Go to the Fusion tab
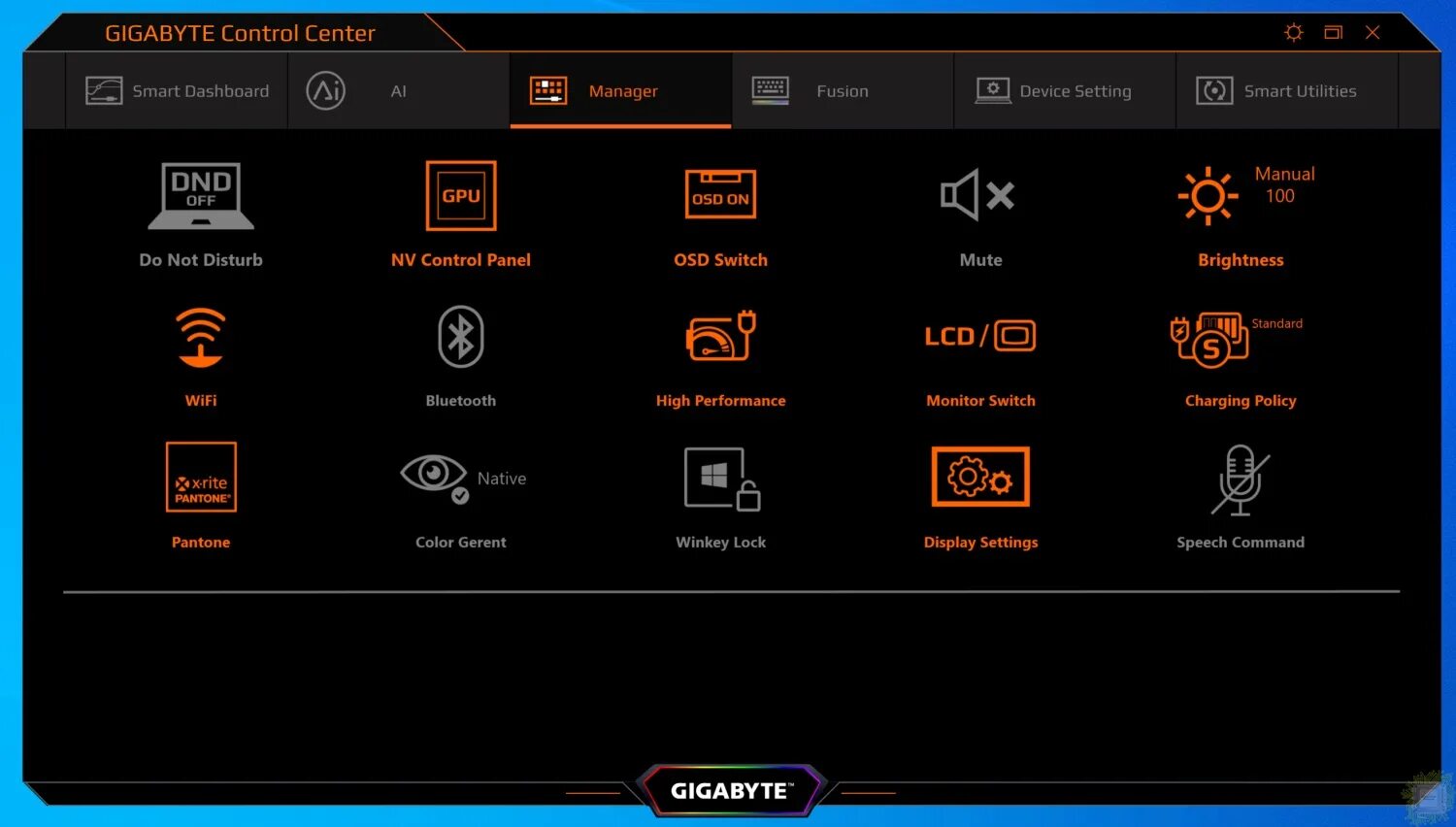 [843, 91]
